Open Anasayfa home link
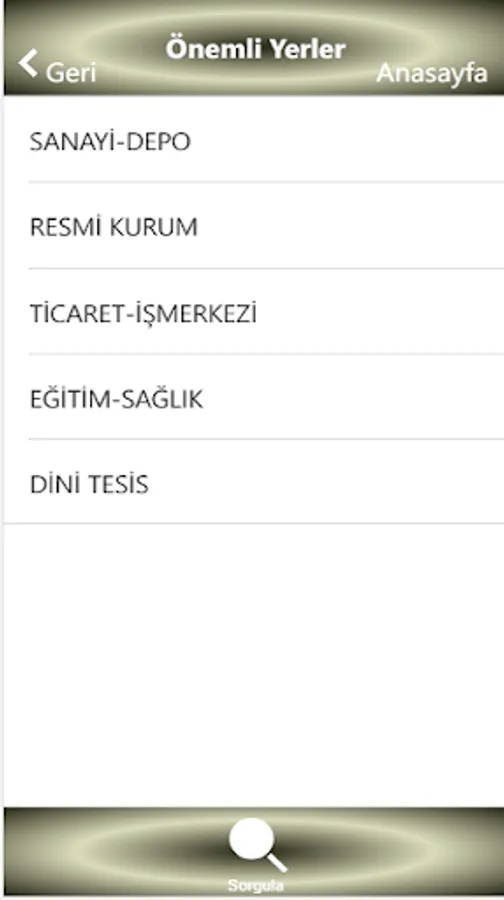The image size is (504, 900). click(x=432, y=73)
